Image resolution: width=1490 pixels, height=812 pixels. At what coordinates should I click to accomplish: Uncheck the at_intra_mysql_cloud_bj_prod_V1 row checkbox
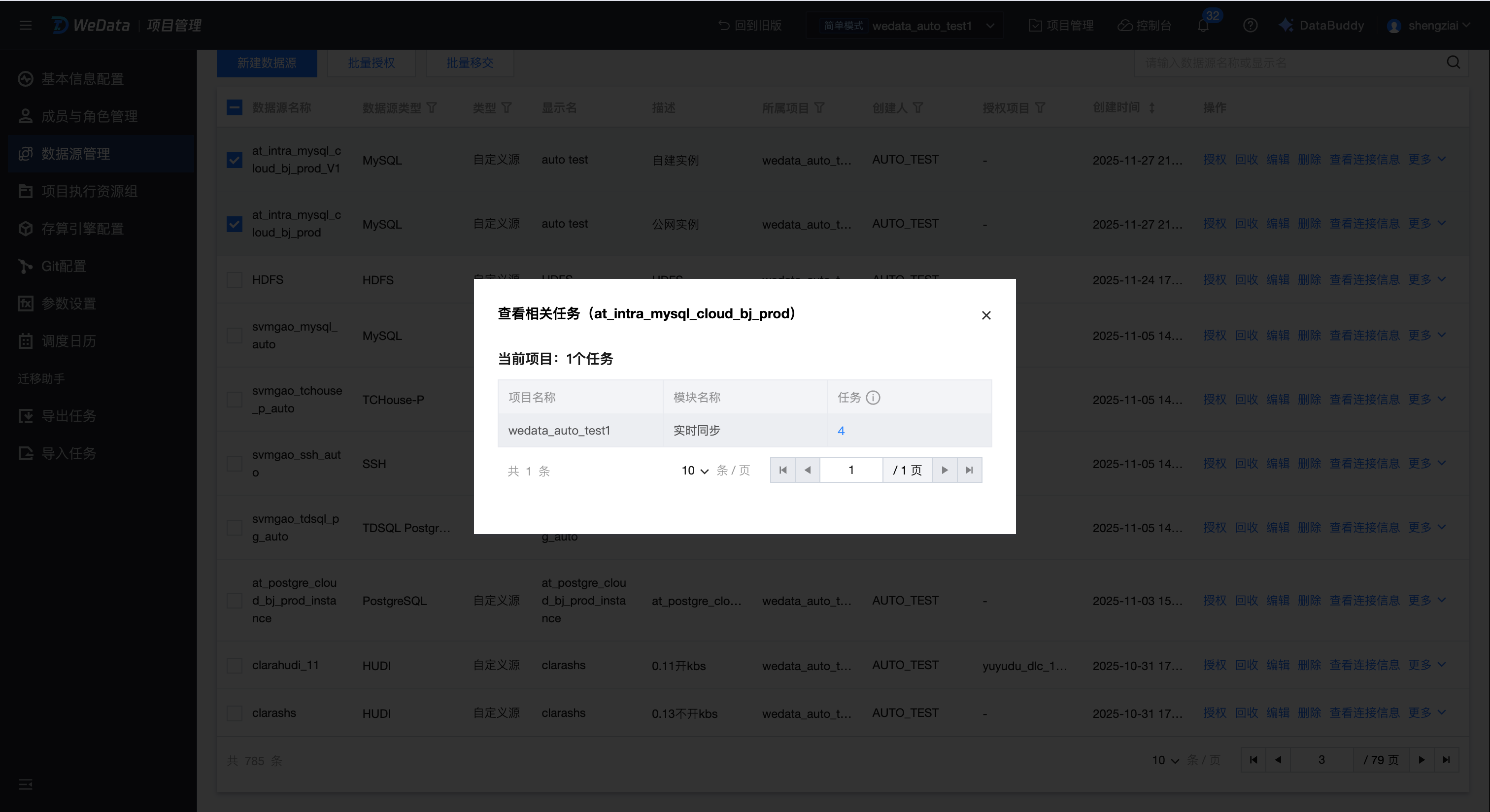[234, 160]
